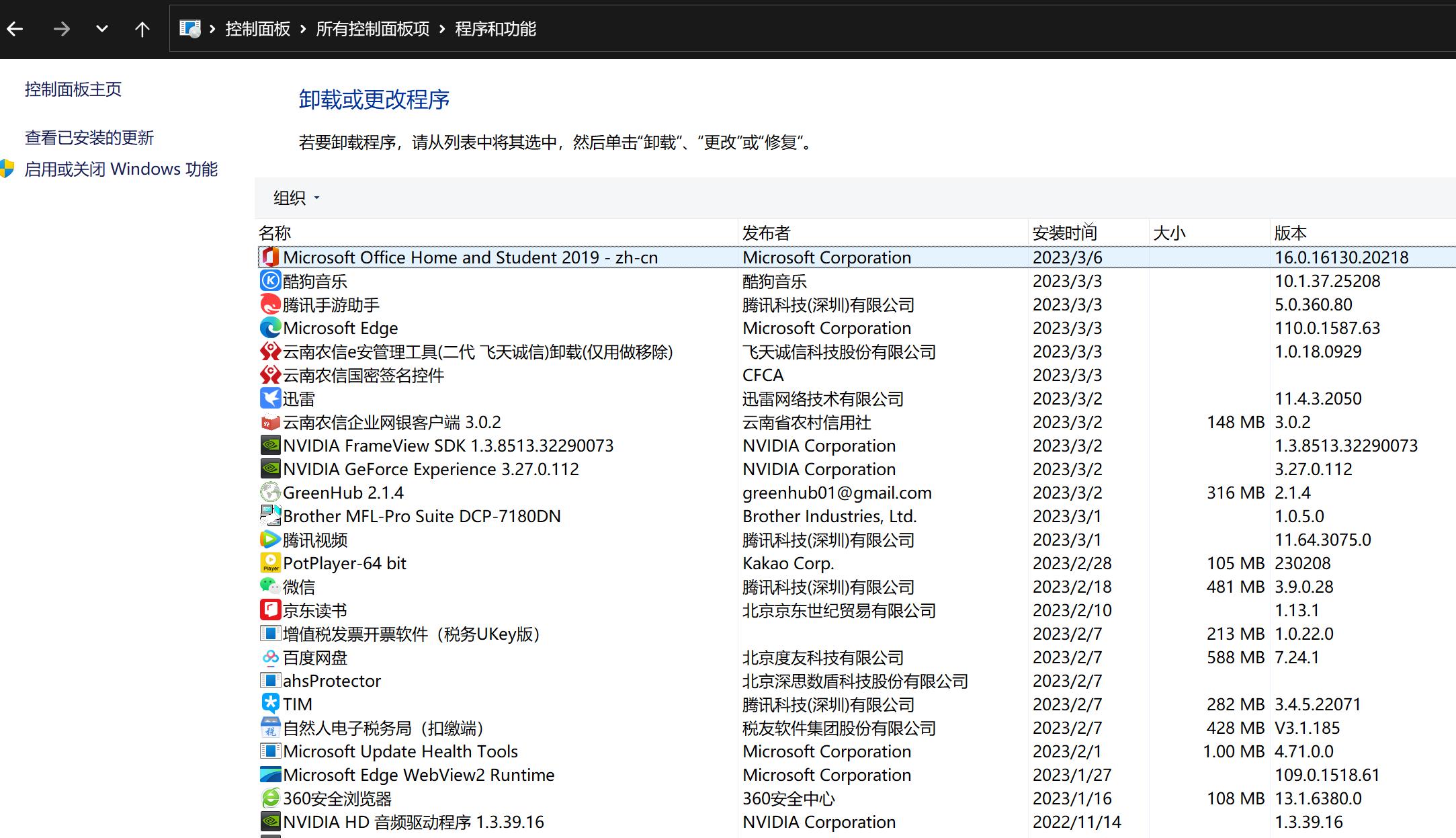Screen dimensions: 1456x838
Task: Expand the breadcrumb arrow after 控制面板
Action: pyautogui.click(x=304, y=29)
